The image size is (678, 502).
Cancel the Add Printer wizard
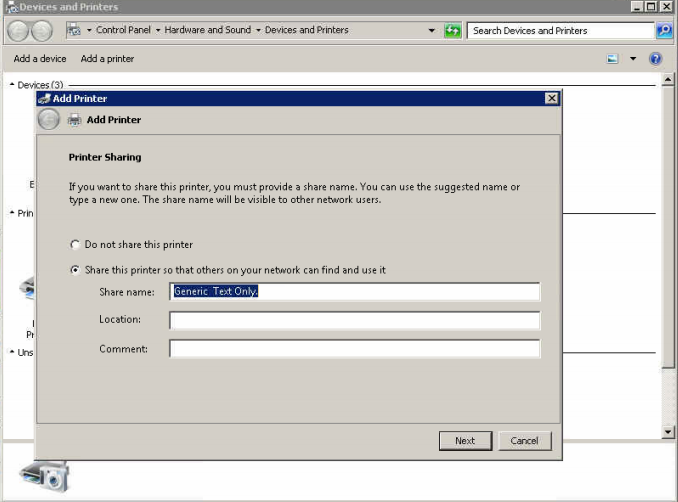tap(524, 441)
